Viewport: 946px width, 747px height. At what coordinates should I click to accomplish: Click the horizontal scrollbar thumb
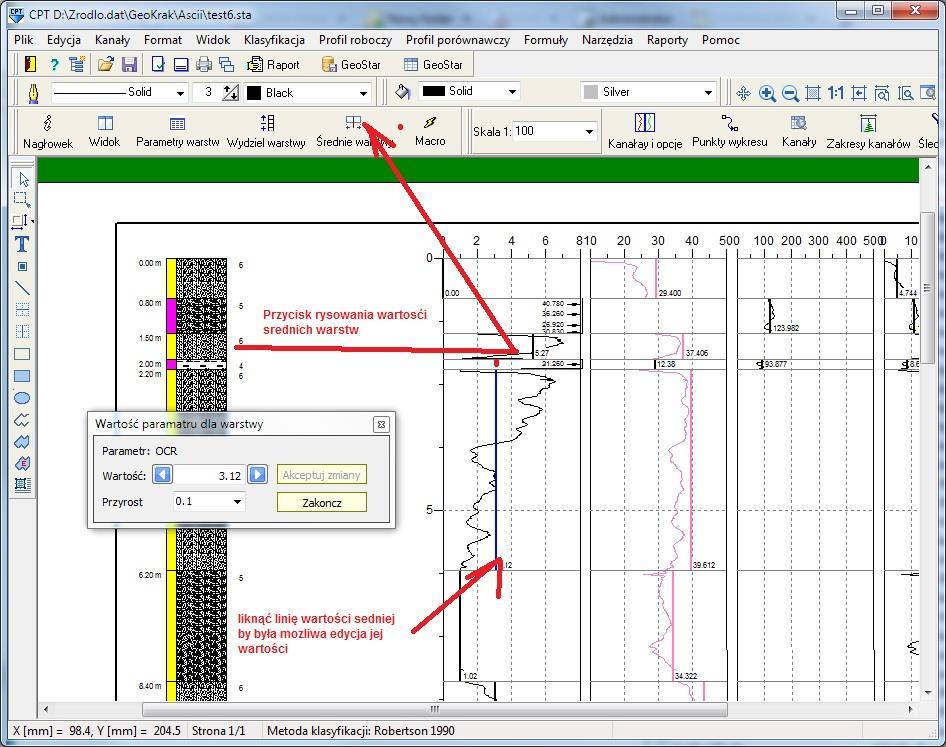434,709
